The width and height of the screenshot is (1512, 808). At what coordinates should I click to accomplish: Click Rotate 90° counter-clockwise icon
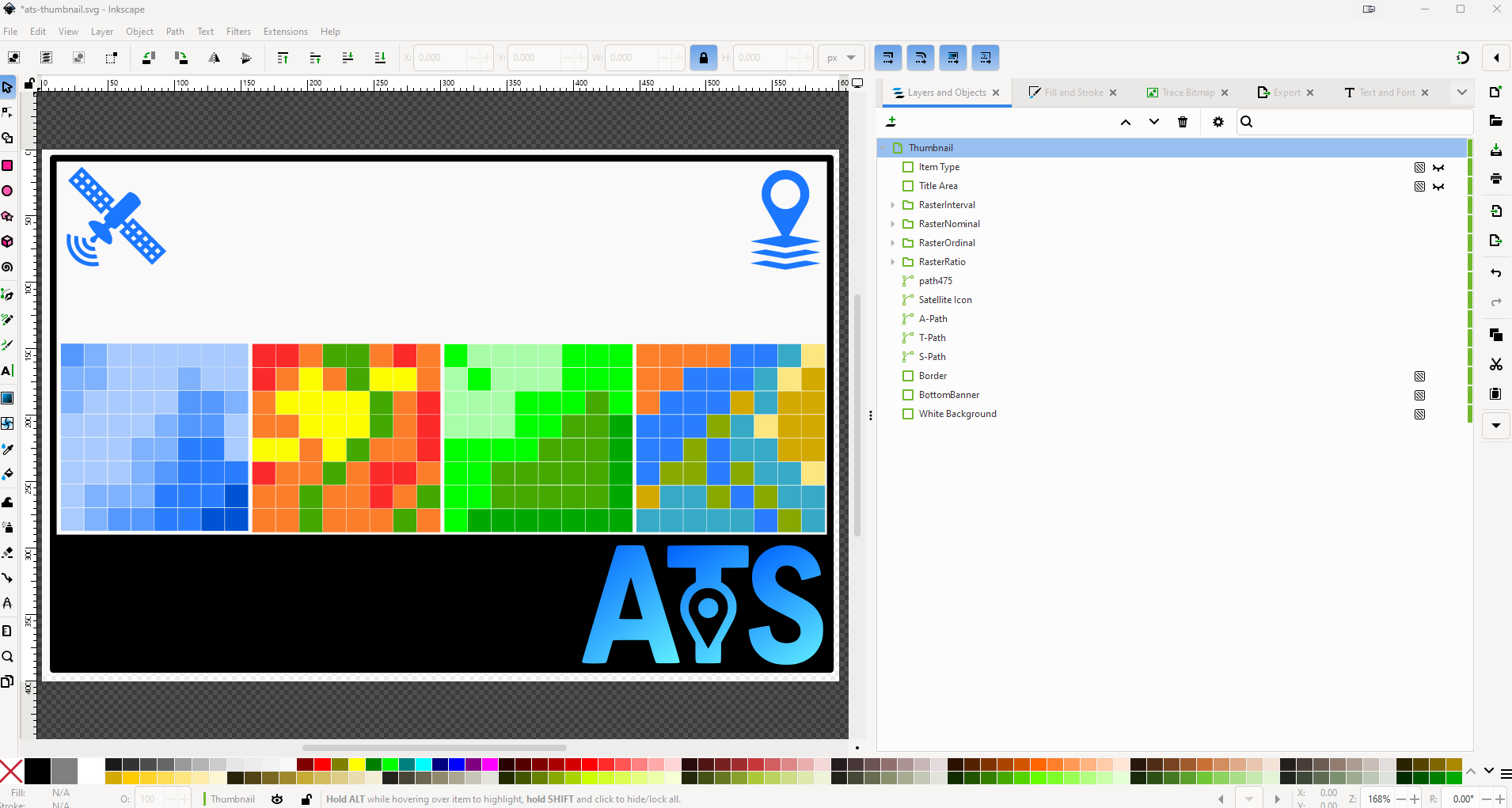(148, 58)
